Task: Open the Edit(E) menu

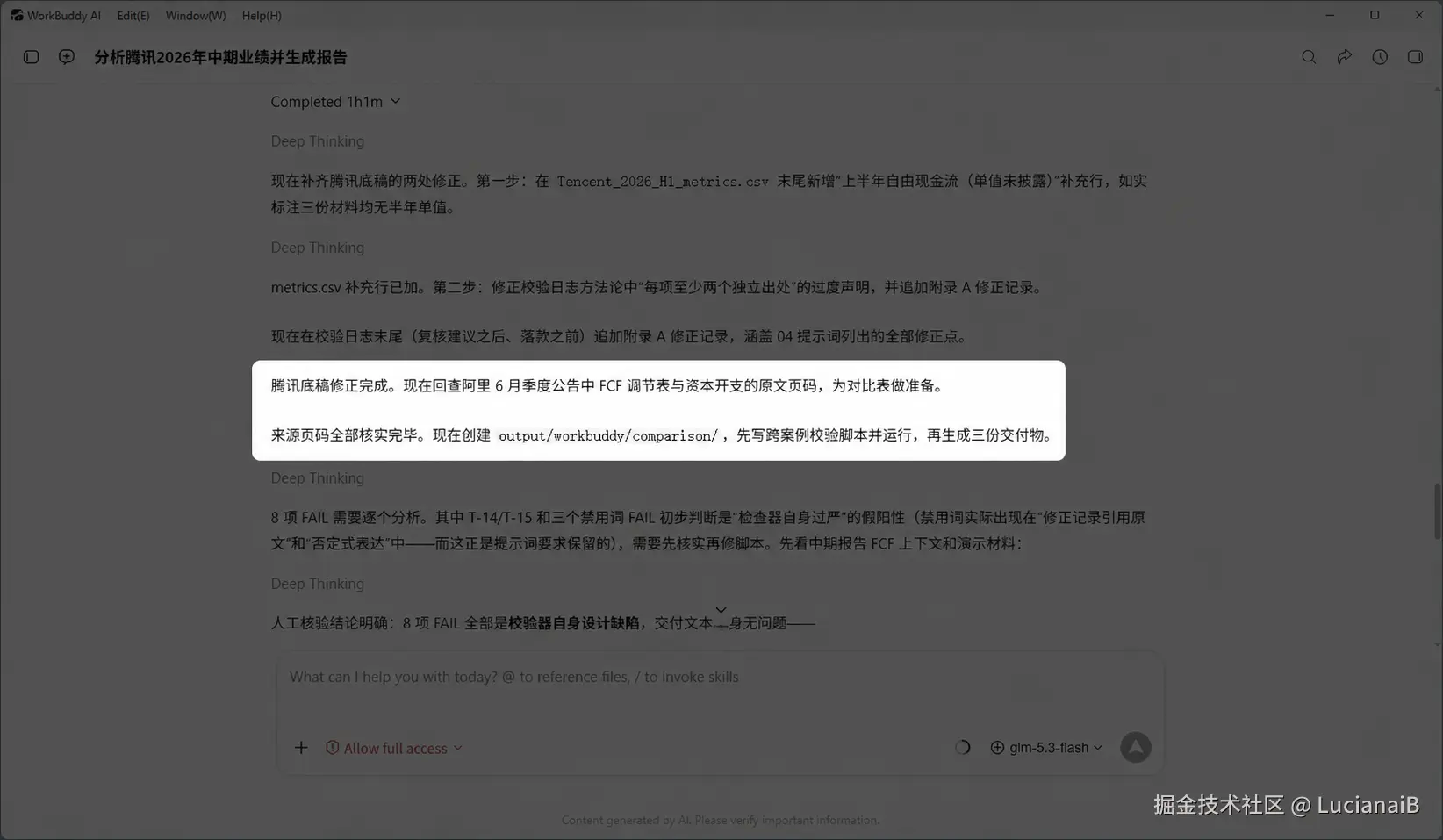Action: 133,16
